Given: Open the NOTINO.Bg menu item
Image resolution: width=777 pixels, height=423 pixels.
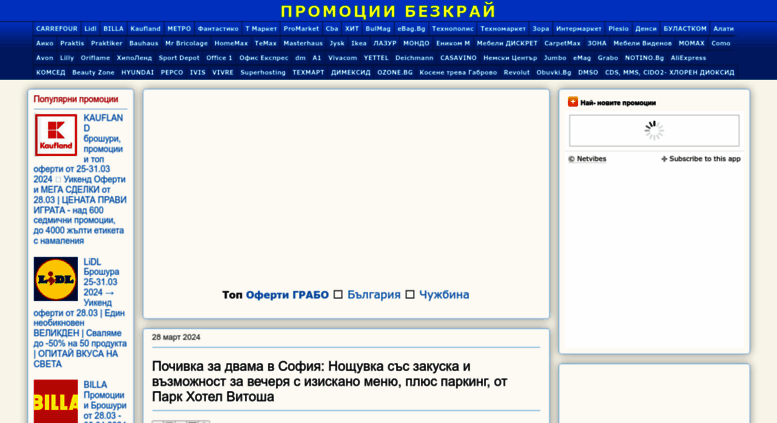Looking at the screenshot, I should [644, 57].
